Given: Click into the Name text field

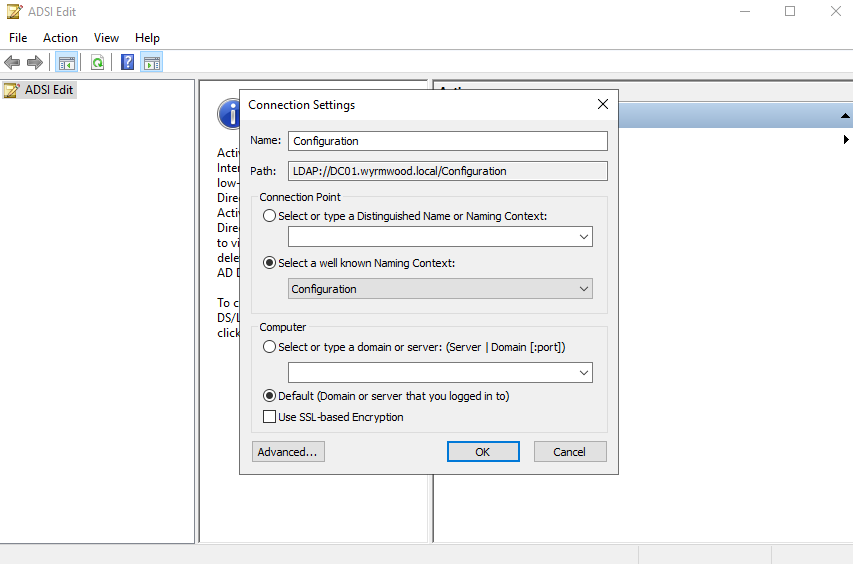Looking at the screenshot, I should [447, 141].
